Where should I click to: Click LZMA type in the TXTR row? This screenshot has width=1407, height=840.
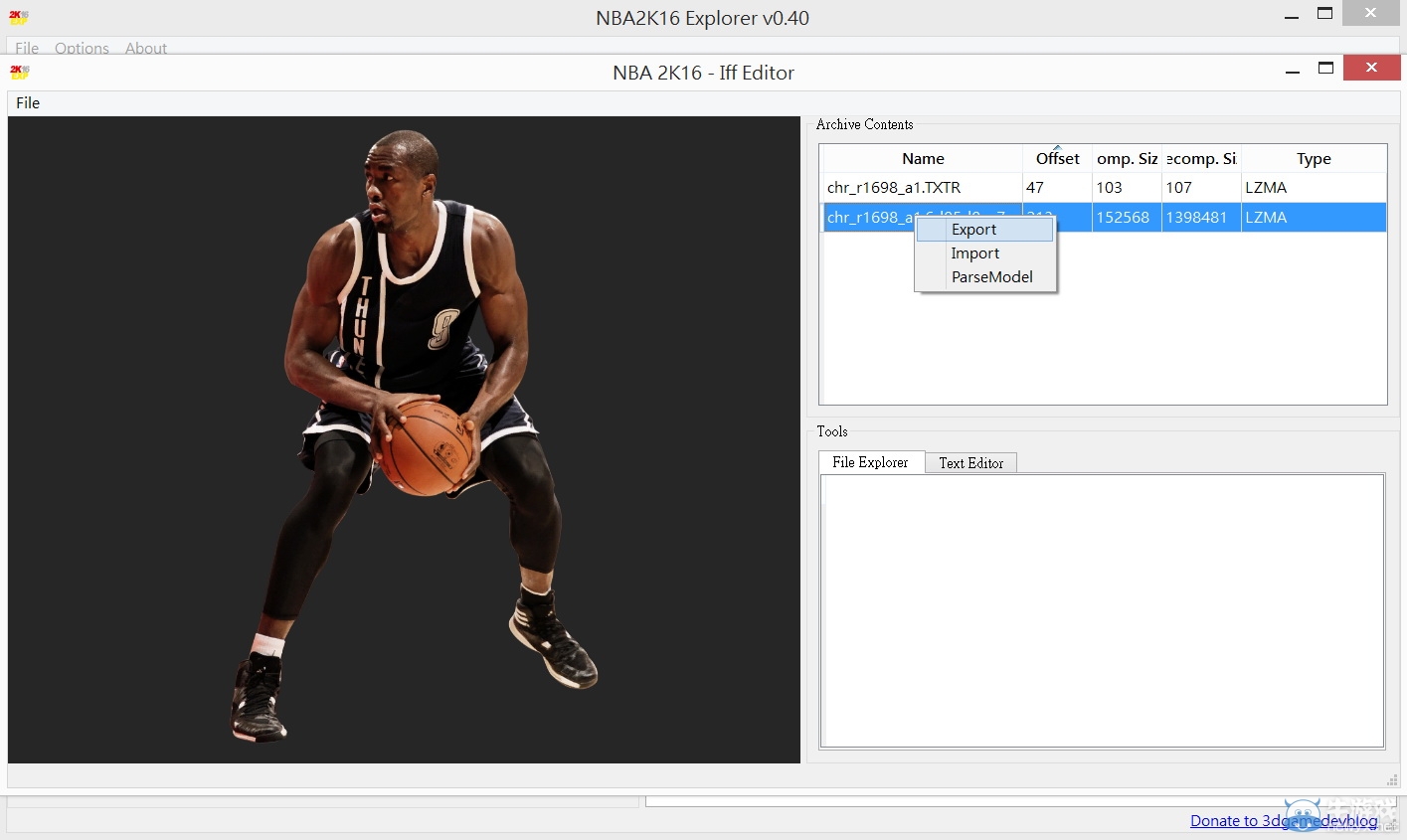[1314, 188]
